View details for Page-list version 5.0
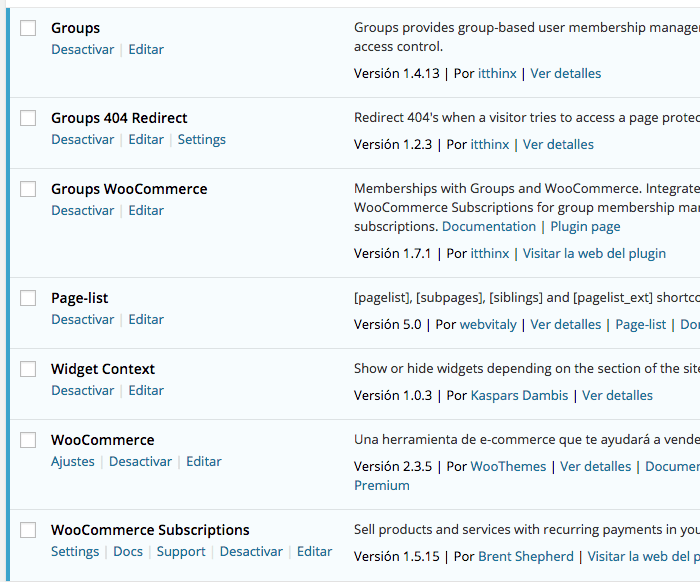Image resolution: width=700 pixels, height=582 pixels. pos(566,324)
